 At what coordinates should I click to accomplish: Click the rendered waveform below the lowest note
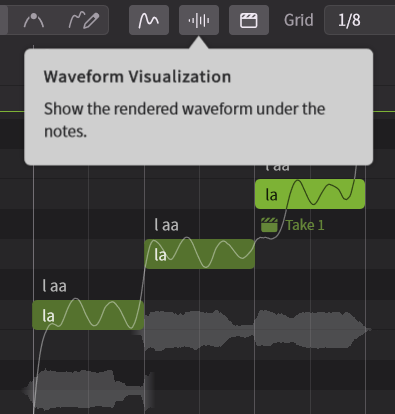pos(88,389)
